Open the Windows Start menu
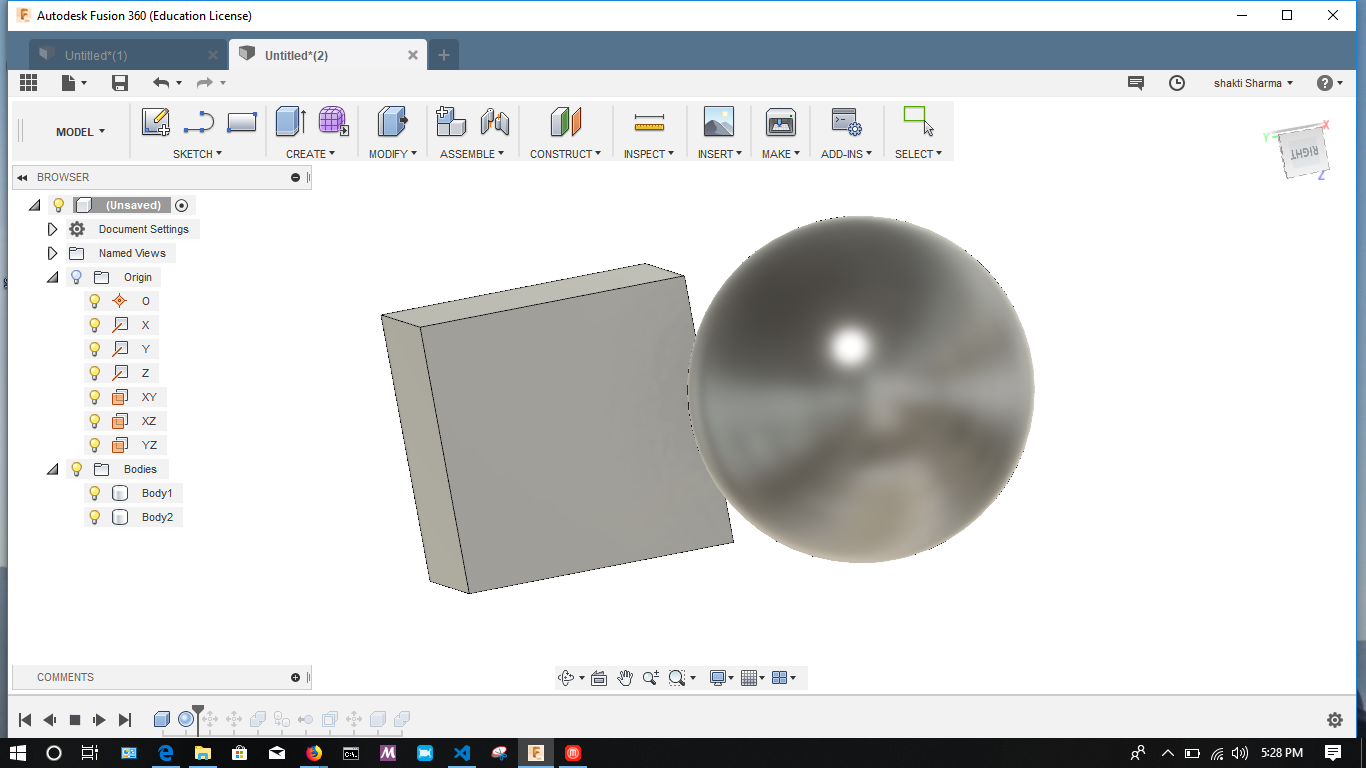The width and height of the screenshot is (1366, 768). coord(19,753)
